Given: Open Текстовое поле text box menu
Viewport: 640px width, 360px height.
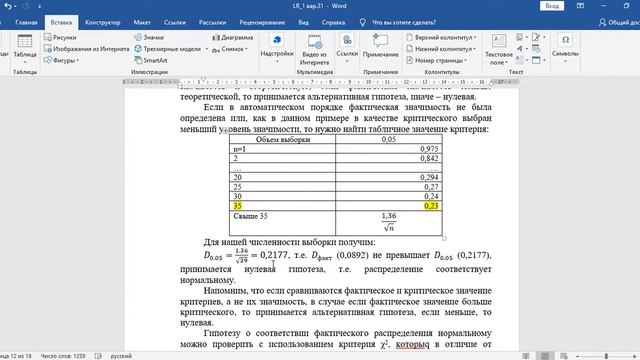Looking at the screenshot, I should coord(498,49).
